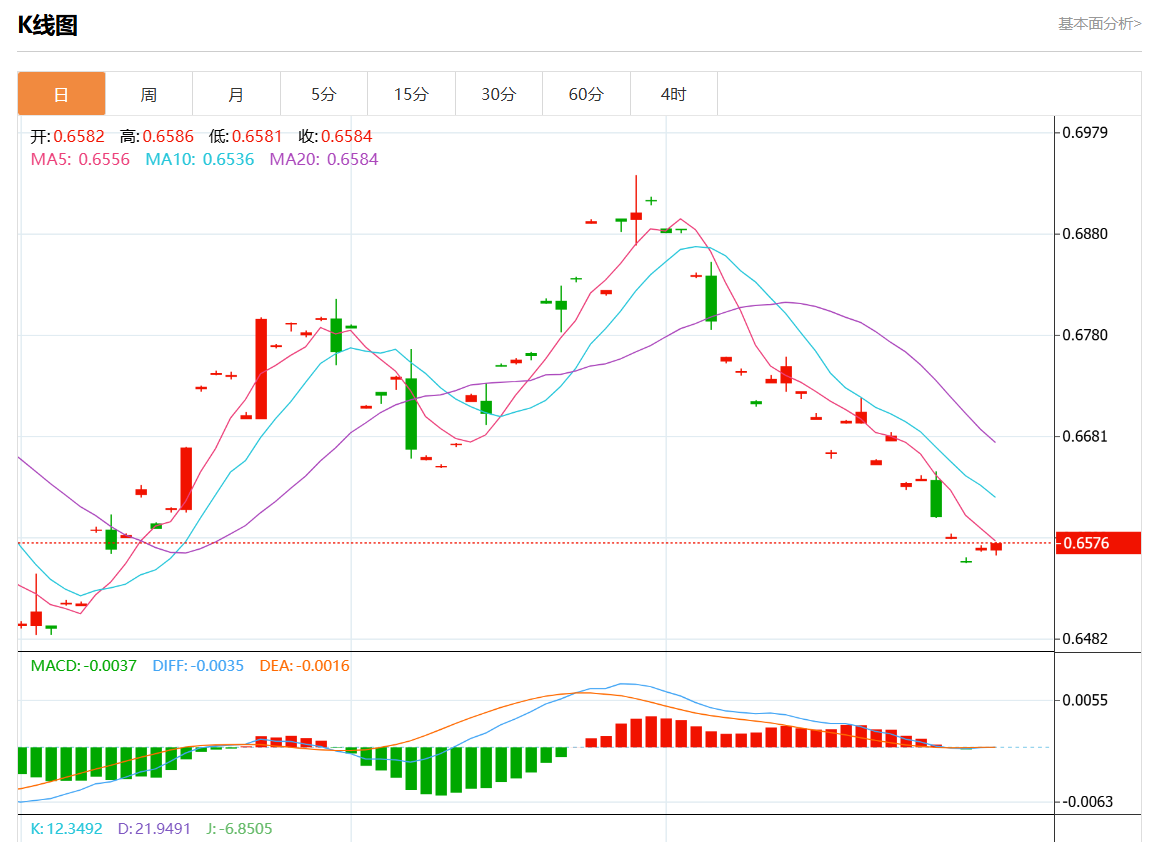Click the J: -6.8505 KDJ value

[239, 829]
